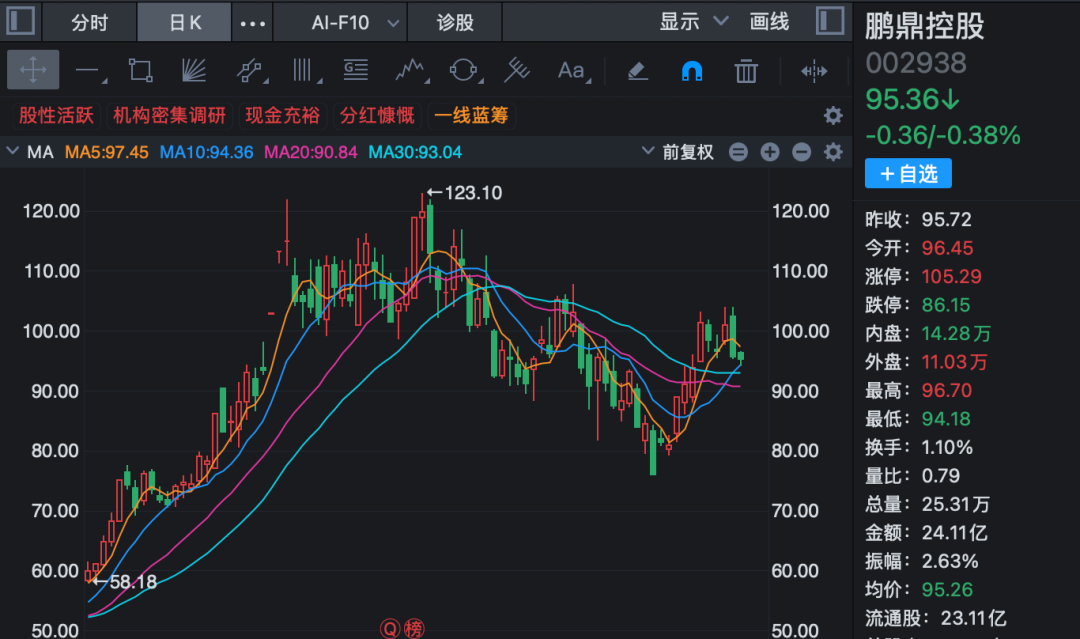Click the 涨停 value 105.29
The height and width of the screenshot is (639, 1080).
[951, 277]
